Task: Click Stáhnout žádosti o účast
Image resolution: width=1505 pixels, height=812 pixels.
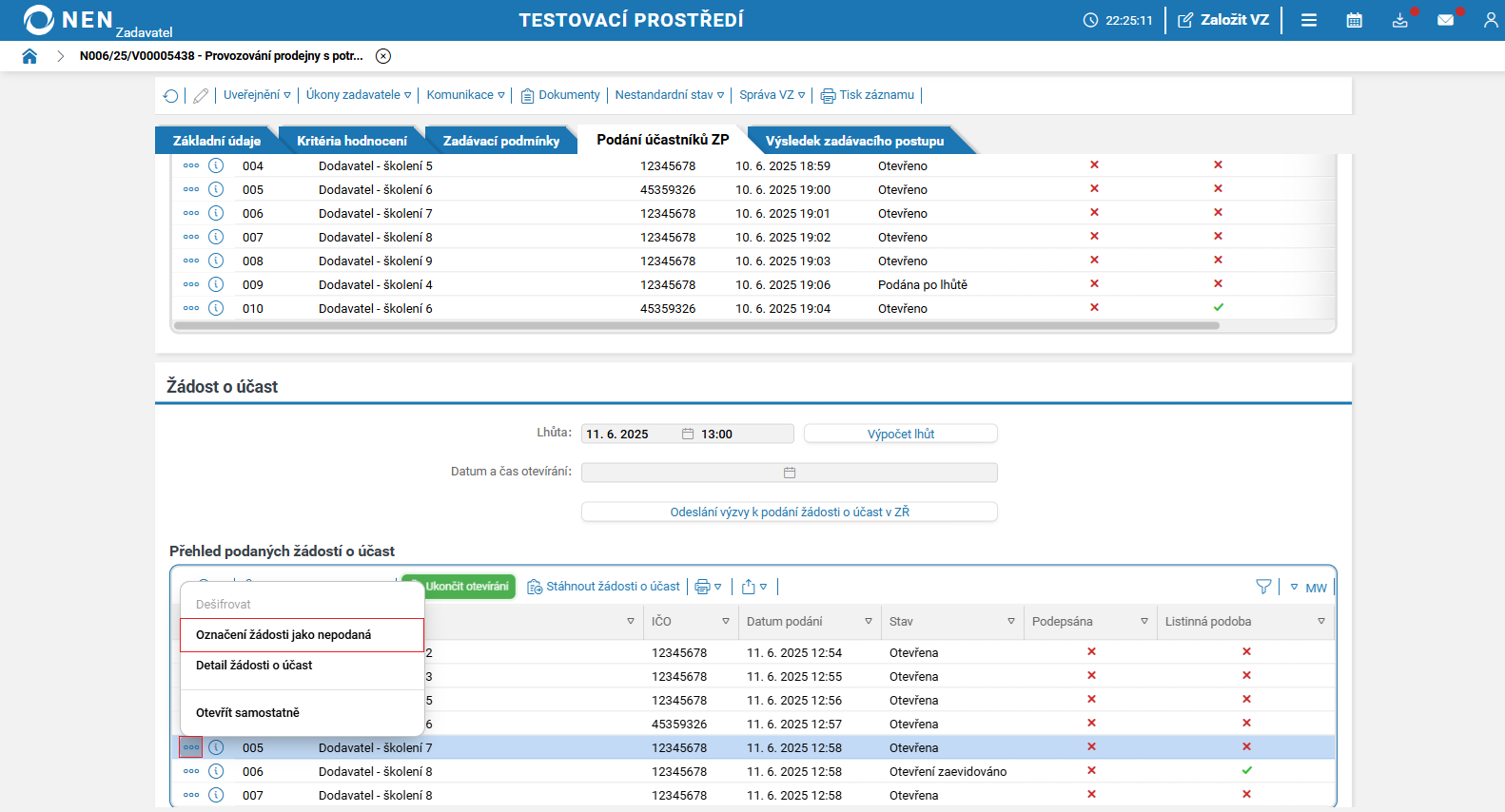Action: pyautogui.click(x=604, y=587)
